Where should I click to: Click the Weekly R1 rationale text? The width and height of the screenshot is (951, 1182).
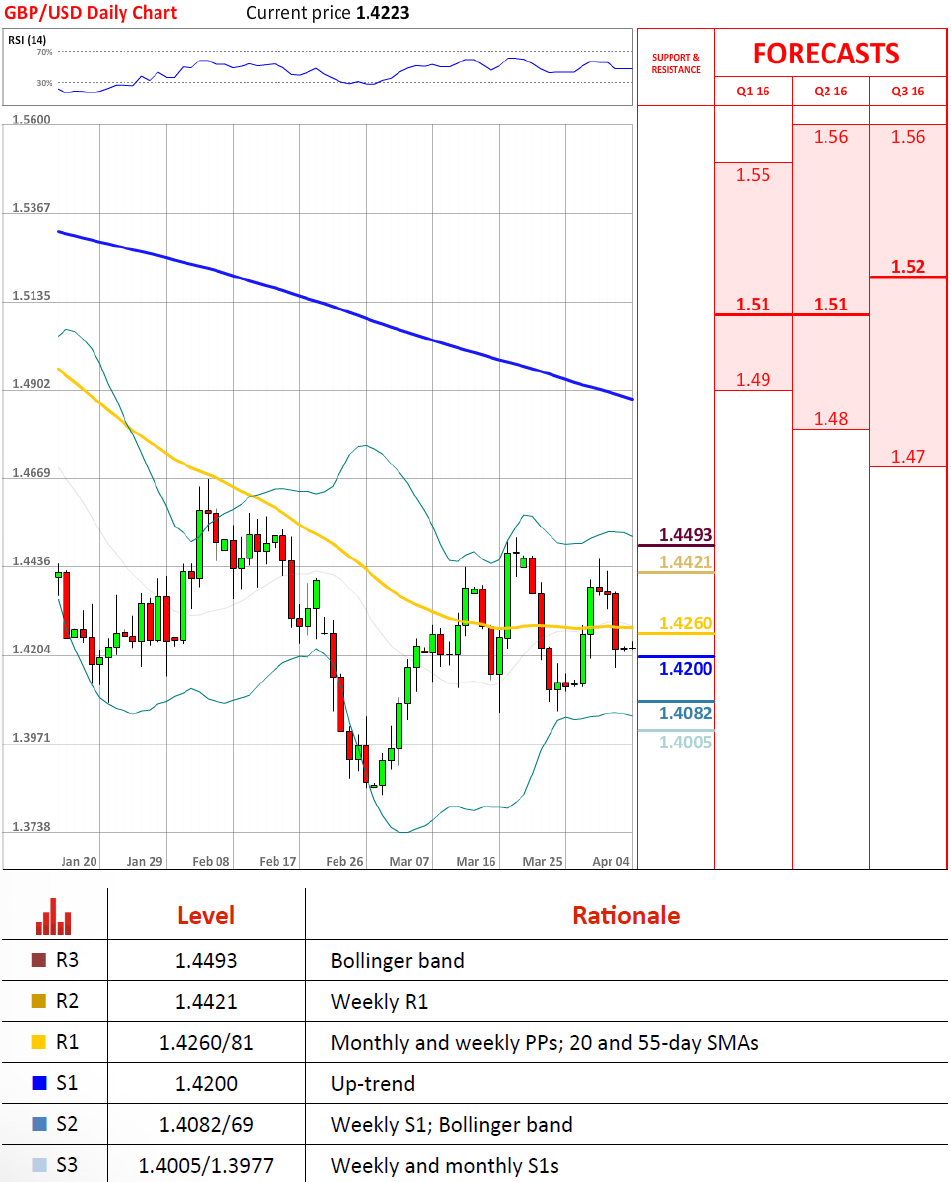(379, 1002)
